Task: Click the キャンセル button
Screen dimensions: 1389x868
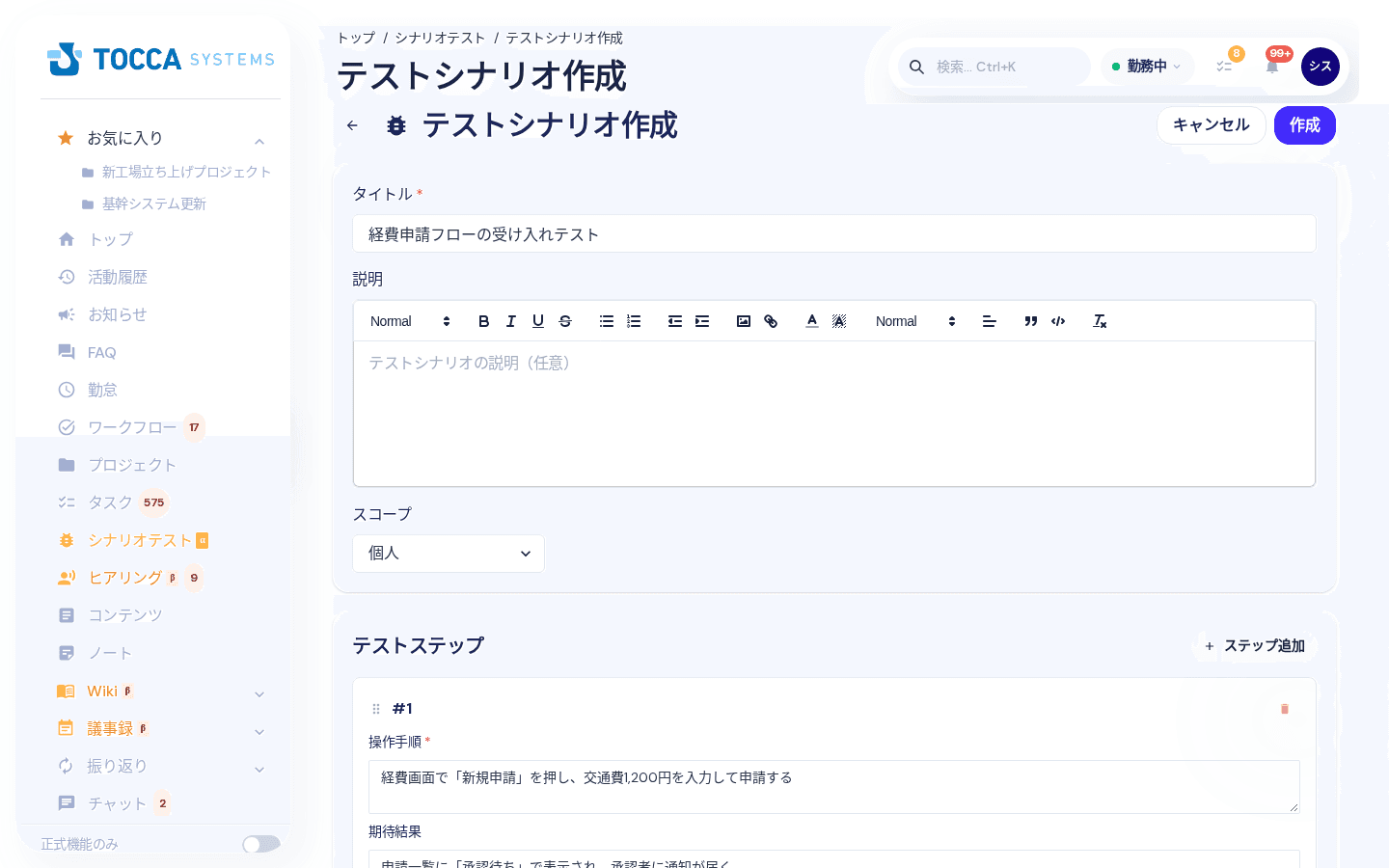Action: coord(1211,125)
